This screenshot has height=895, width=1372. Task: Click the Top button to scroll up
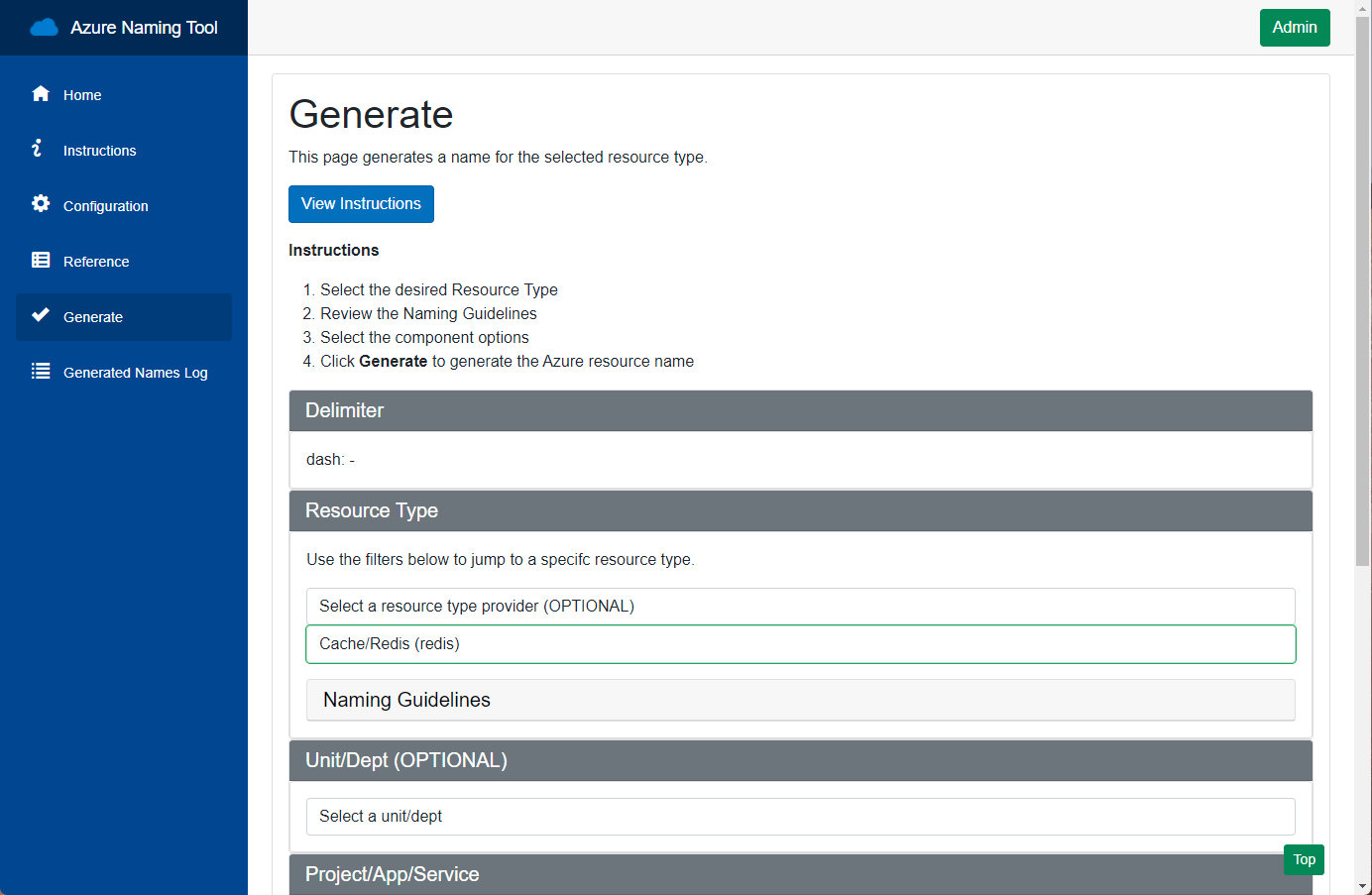pyautogui.click(x=1304, y=859)
